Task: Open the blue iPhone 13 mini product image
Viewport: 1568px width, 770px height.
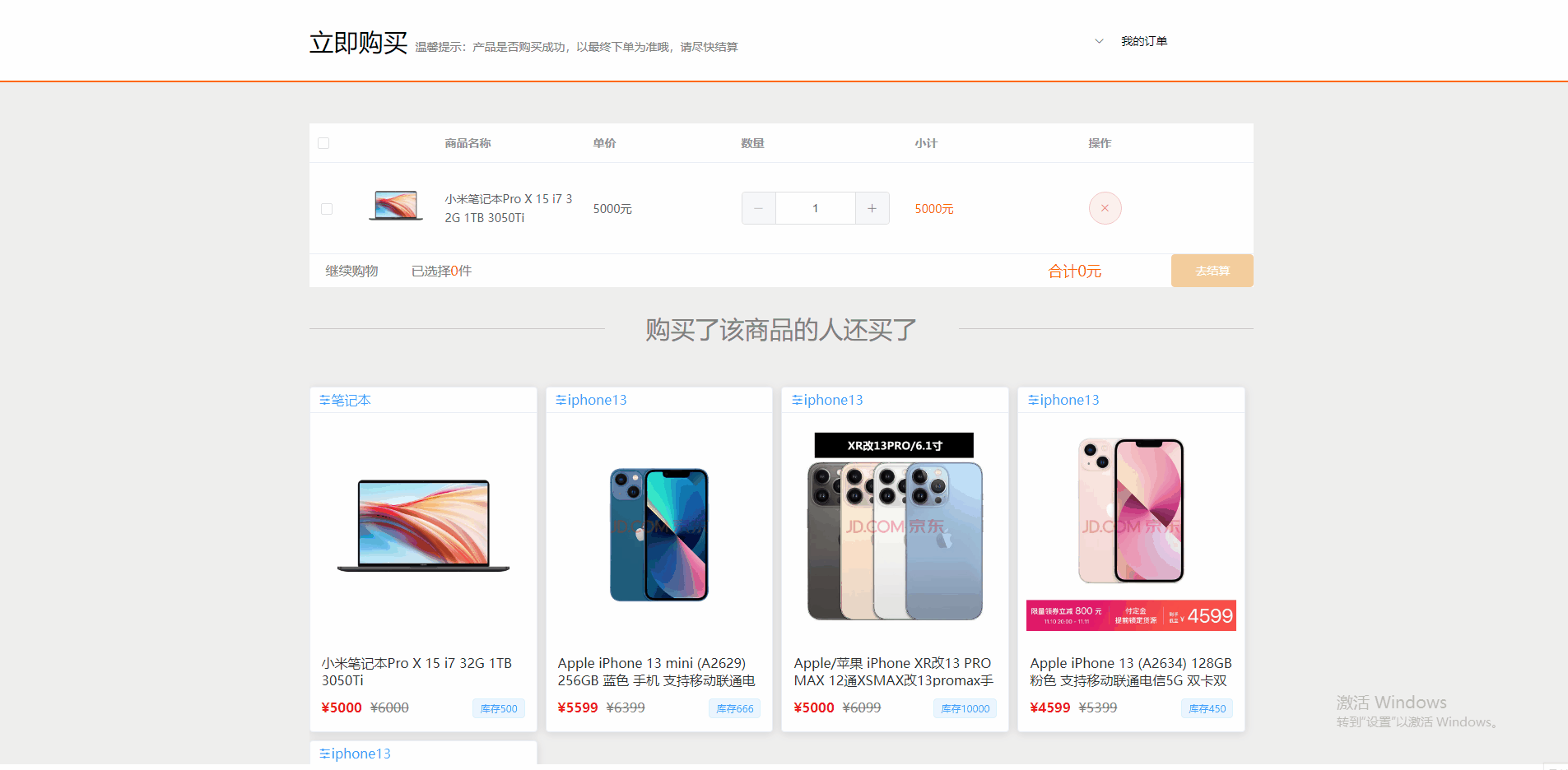Action: 659,535
